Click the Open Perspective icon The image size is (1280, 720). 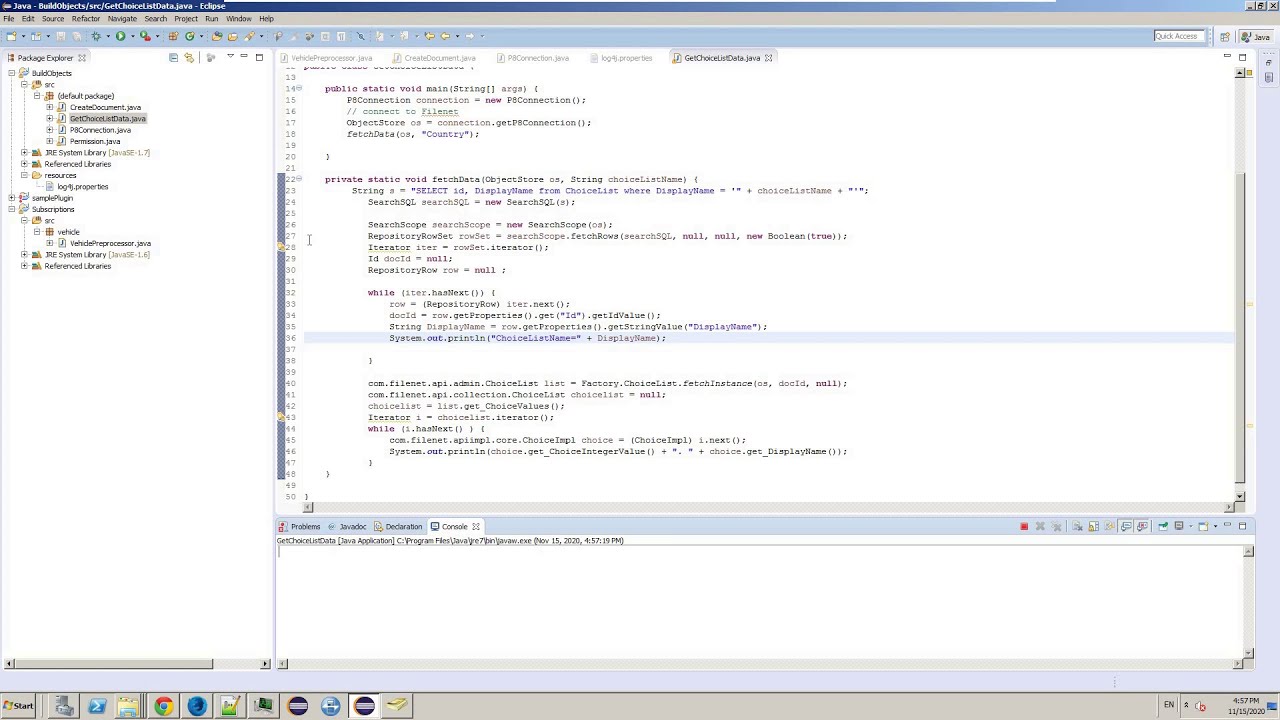pyautogui.click(x=1224, y=37)
